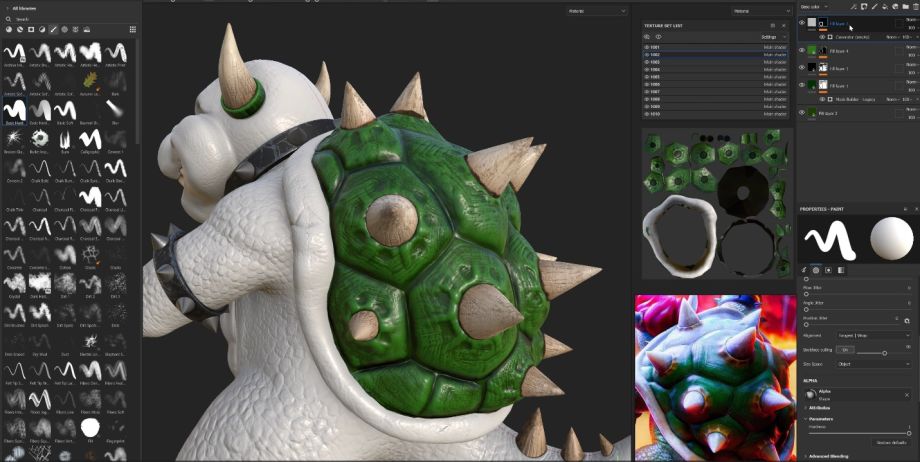Open the Brush properties tab
Viewport: 920px width, 462px height.
(804, 270)
